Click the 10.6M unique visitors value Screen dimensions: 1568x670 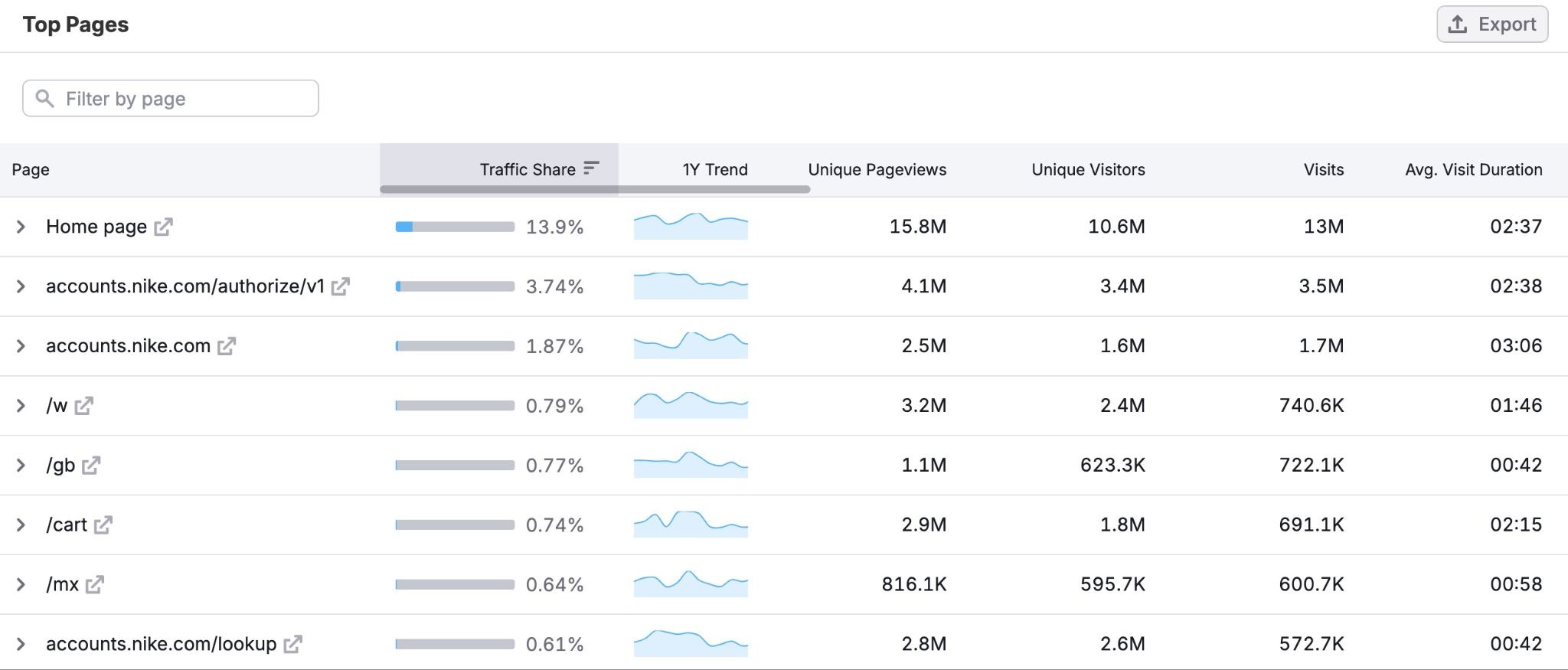(1116, 227)
